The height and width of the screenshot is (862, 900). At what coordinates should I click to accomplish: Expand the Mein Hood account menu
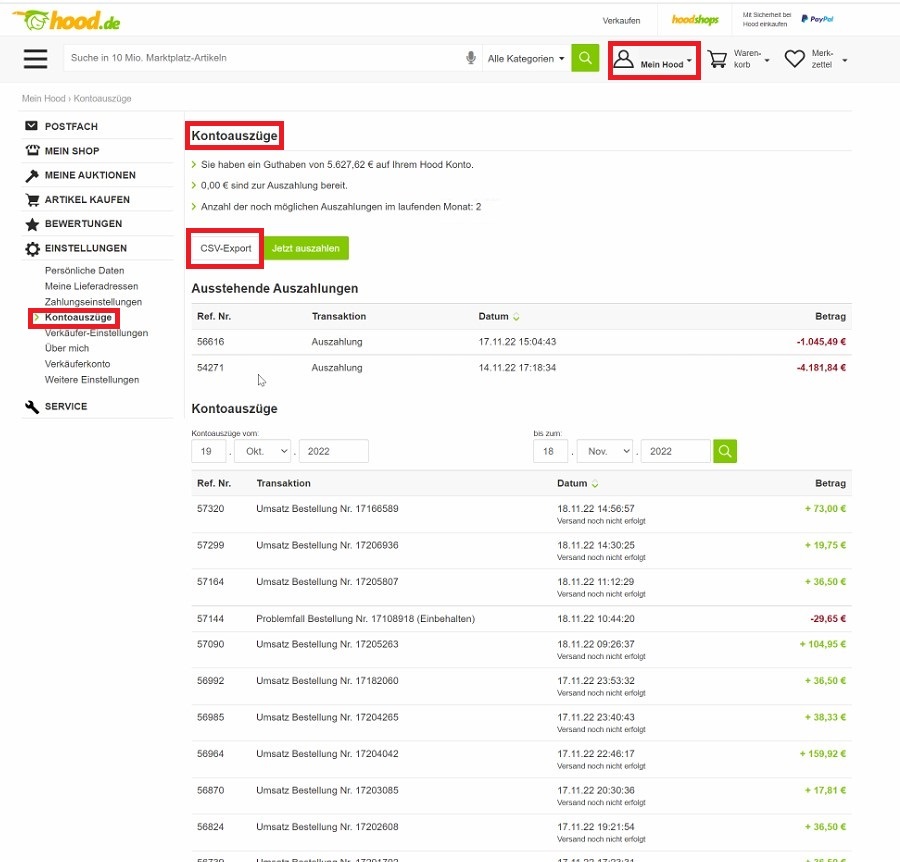[654, 60]
